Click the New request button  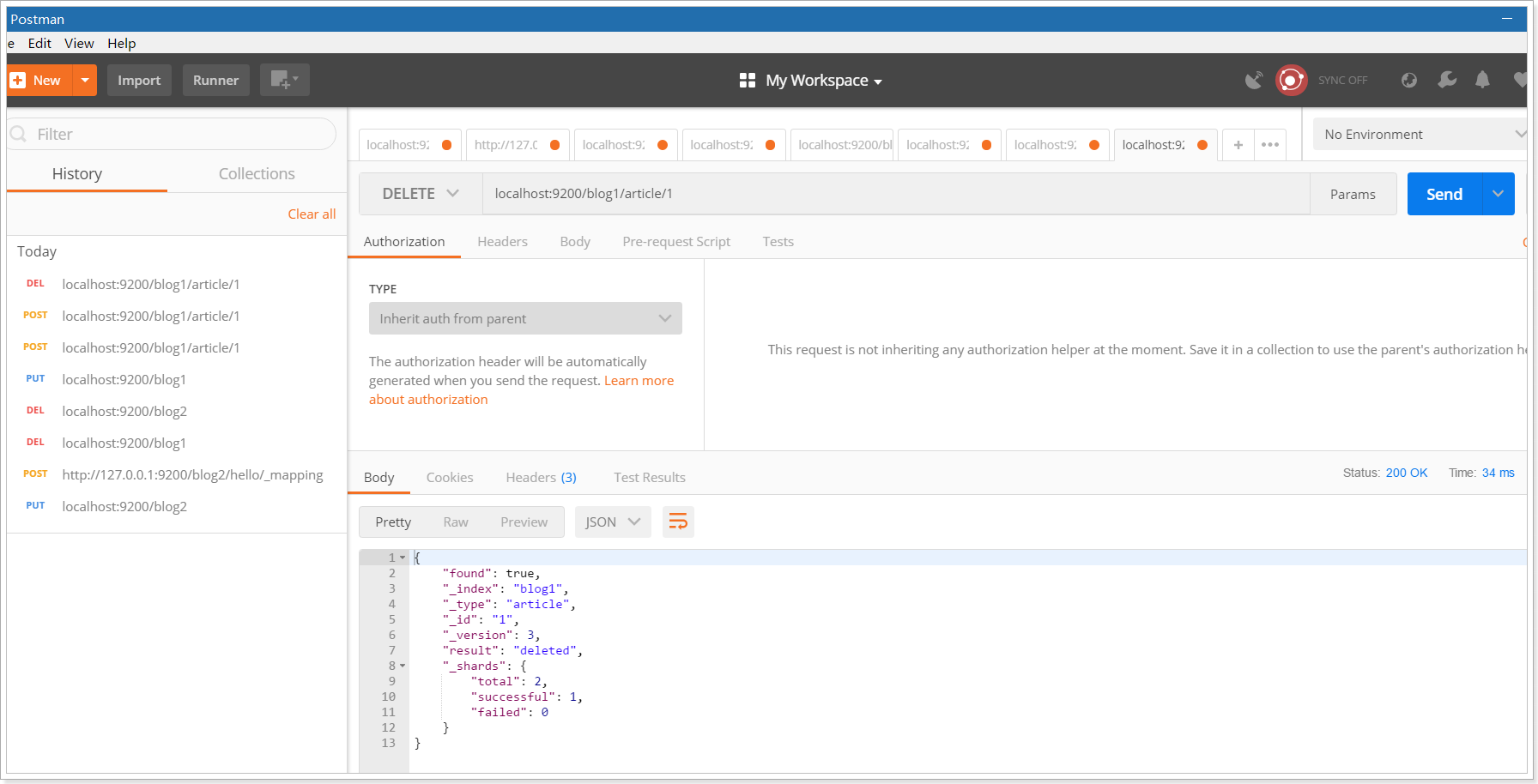coord(39,80)
